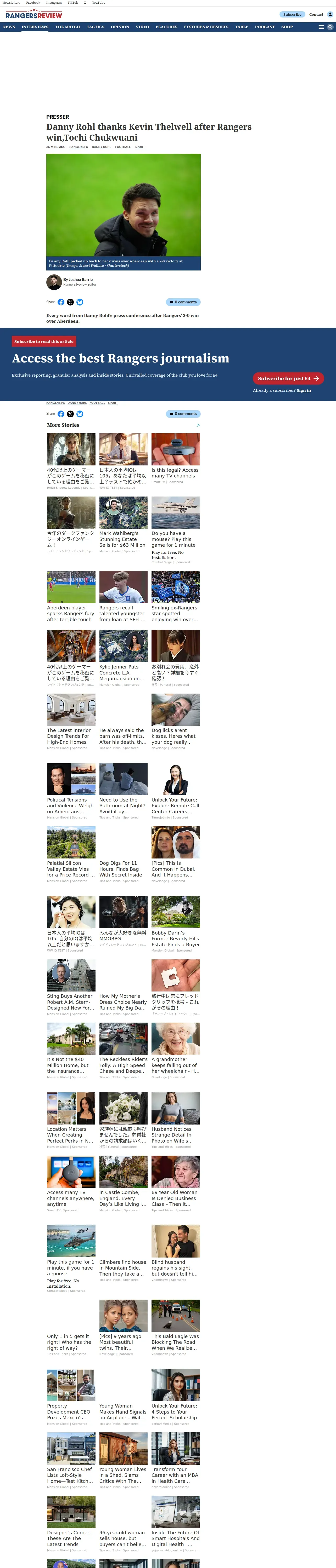Open the Facebook link in the top bar
Viewport: 336px width, 1568px height.
click(x=33, y=2)
